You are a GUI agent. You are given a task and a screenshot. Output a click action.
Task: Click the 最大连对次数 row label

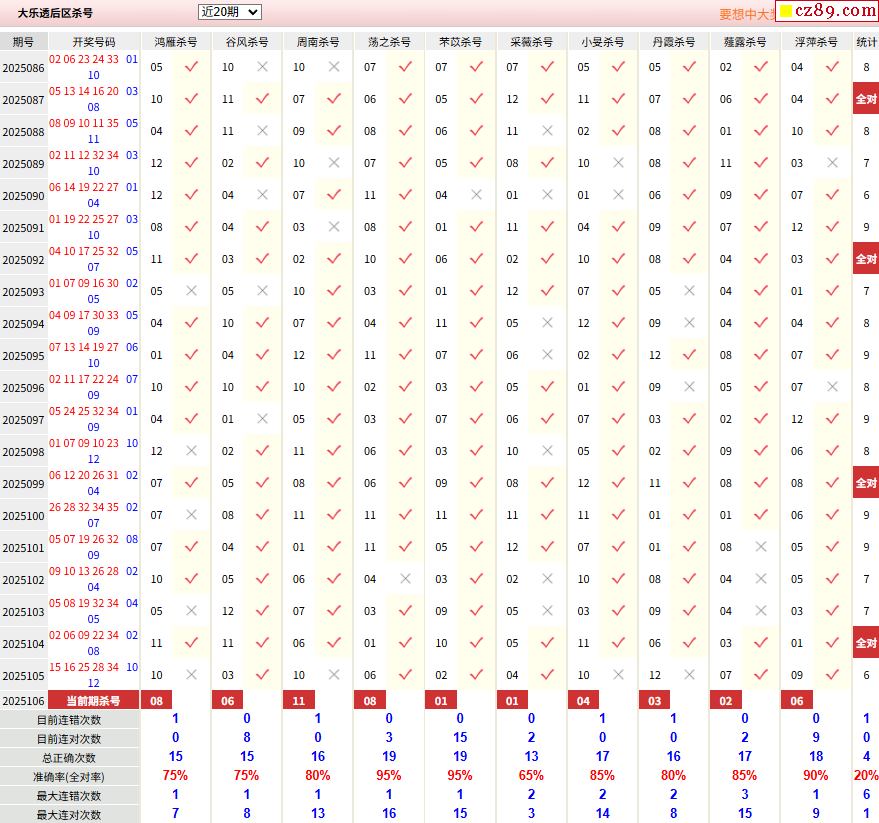click(x=69, y=814)
